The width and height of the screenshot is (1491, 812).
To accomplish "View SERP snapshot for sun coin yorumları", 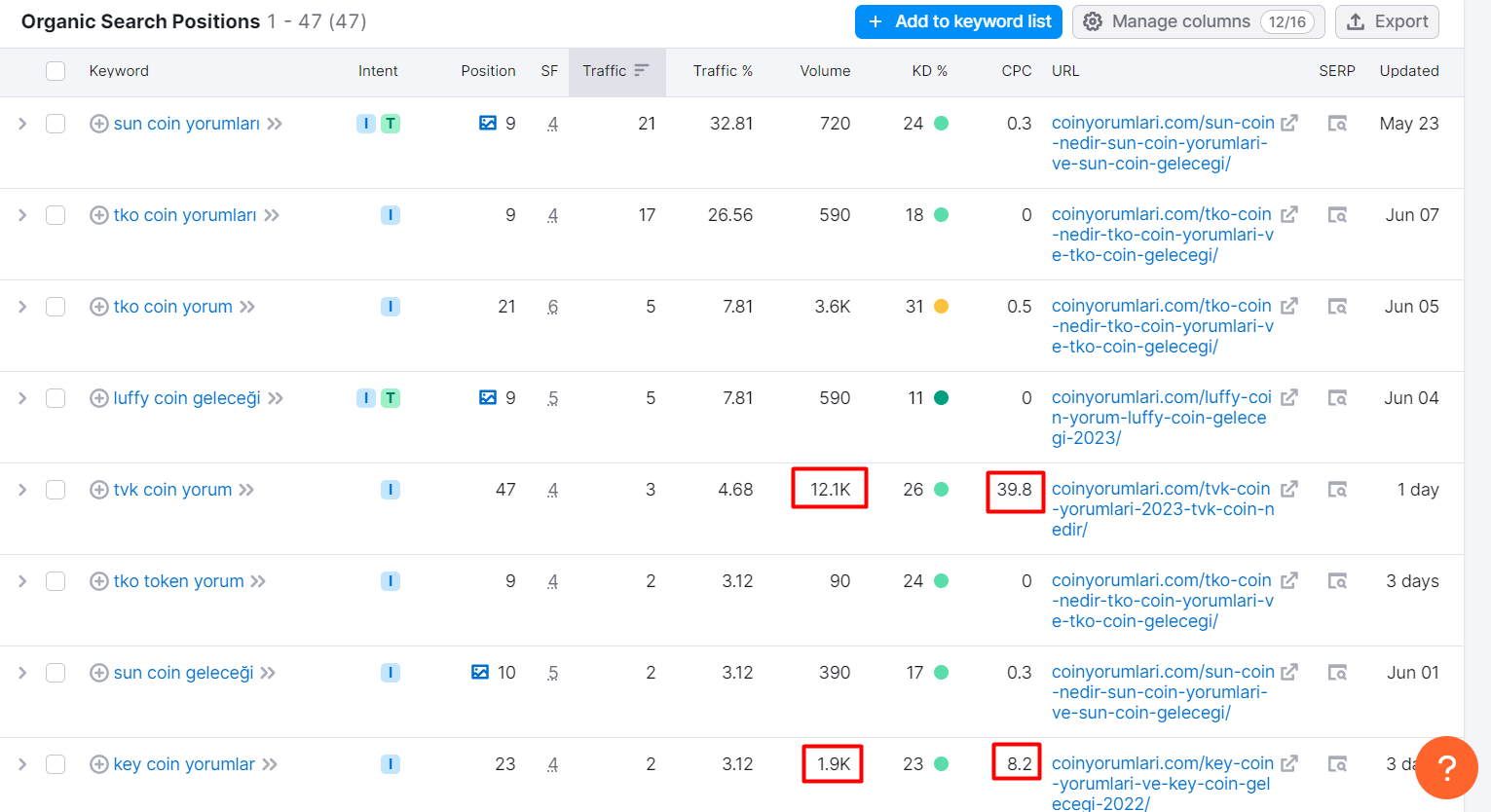I will 1338,124.
